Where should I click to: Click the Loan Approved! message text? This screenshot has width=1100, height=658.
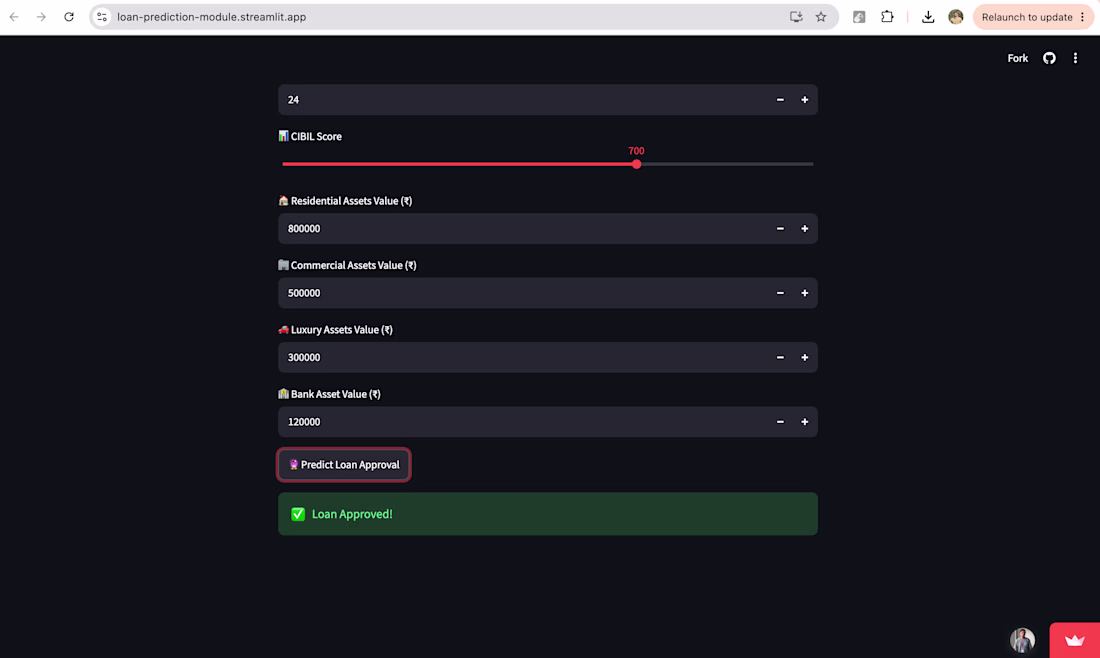click(351, 514)
